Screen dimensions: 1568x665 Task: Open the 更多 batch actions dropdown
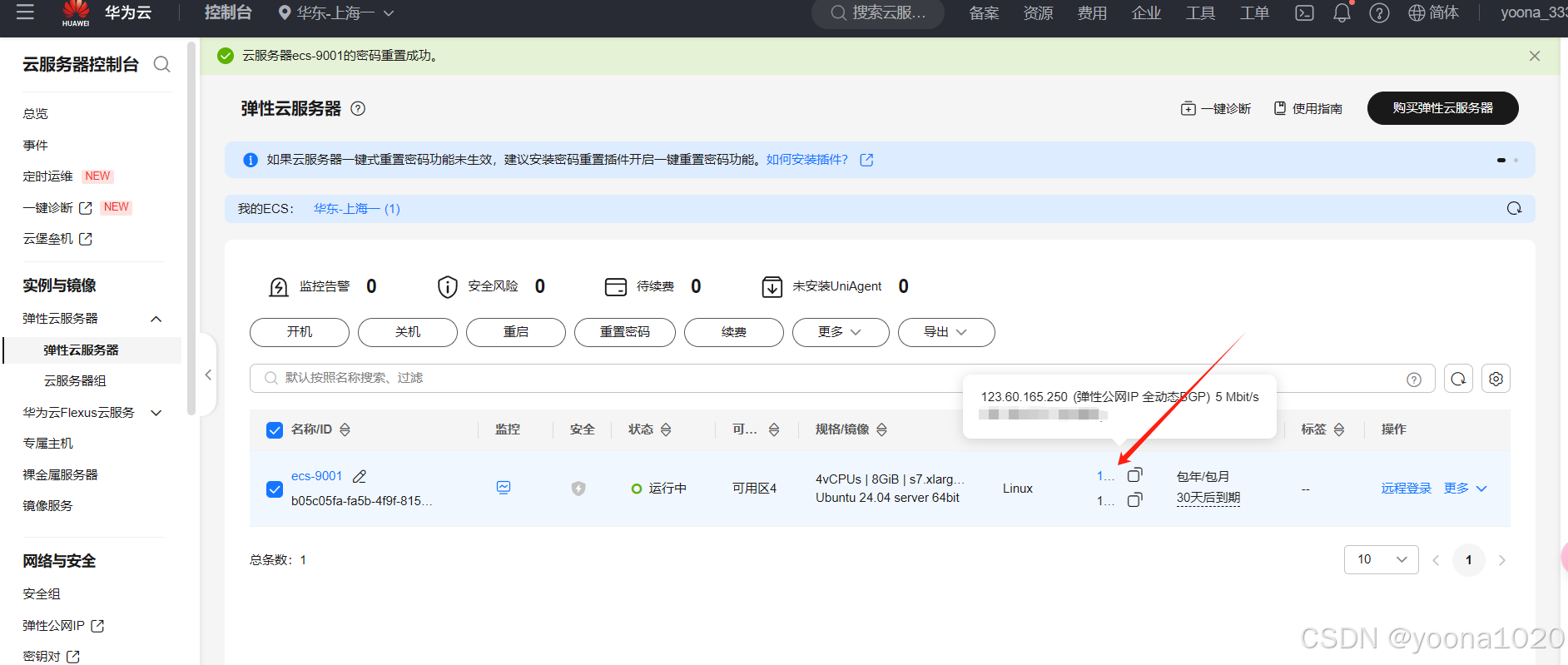point(841,332)
